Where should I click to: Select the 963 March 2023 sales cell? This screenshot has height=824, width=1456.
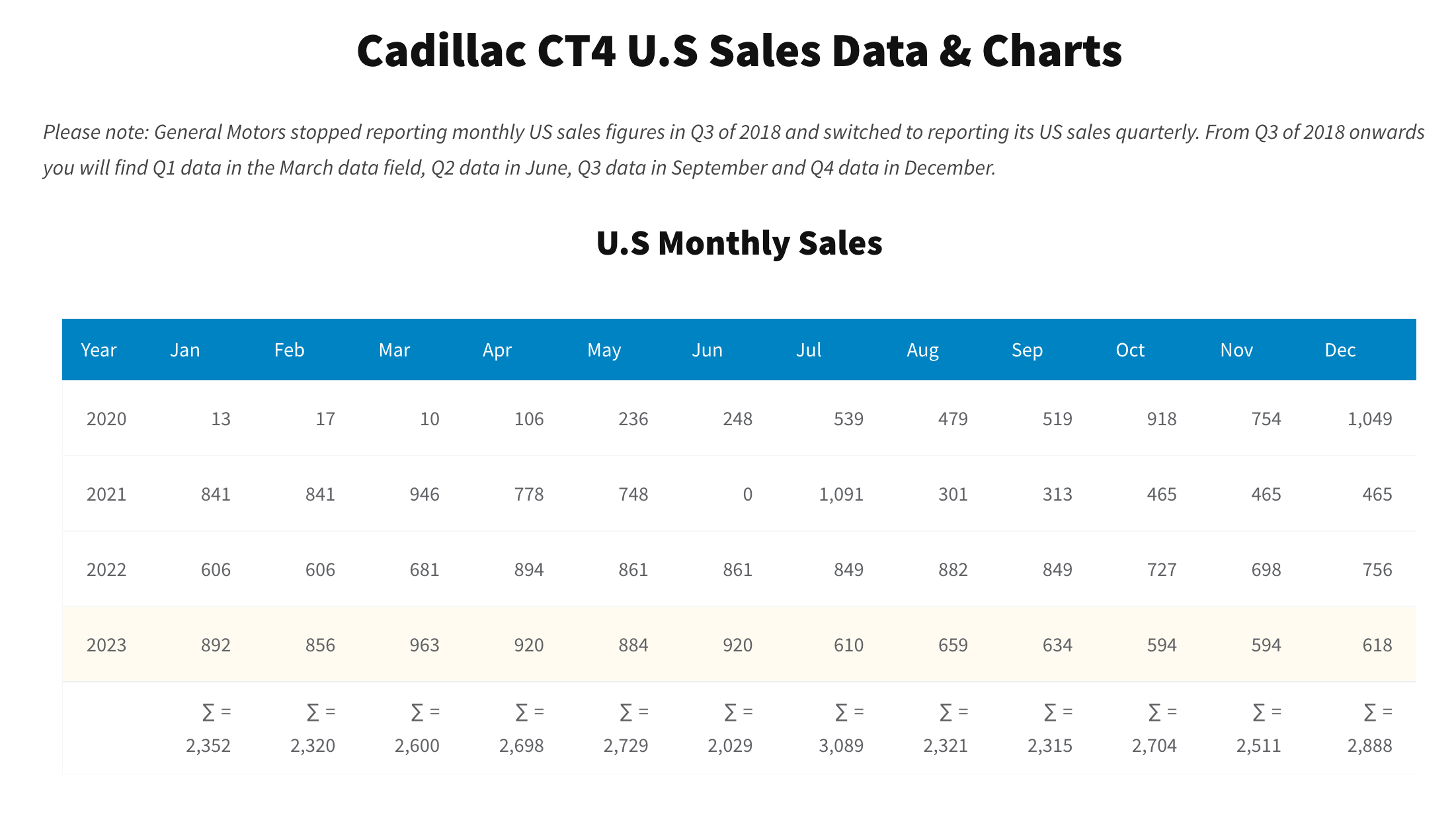coord(425,645)
